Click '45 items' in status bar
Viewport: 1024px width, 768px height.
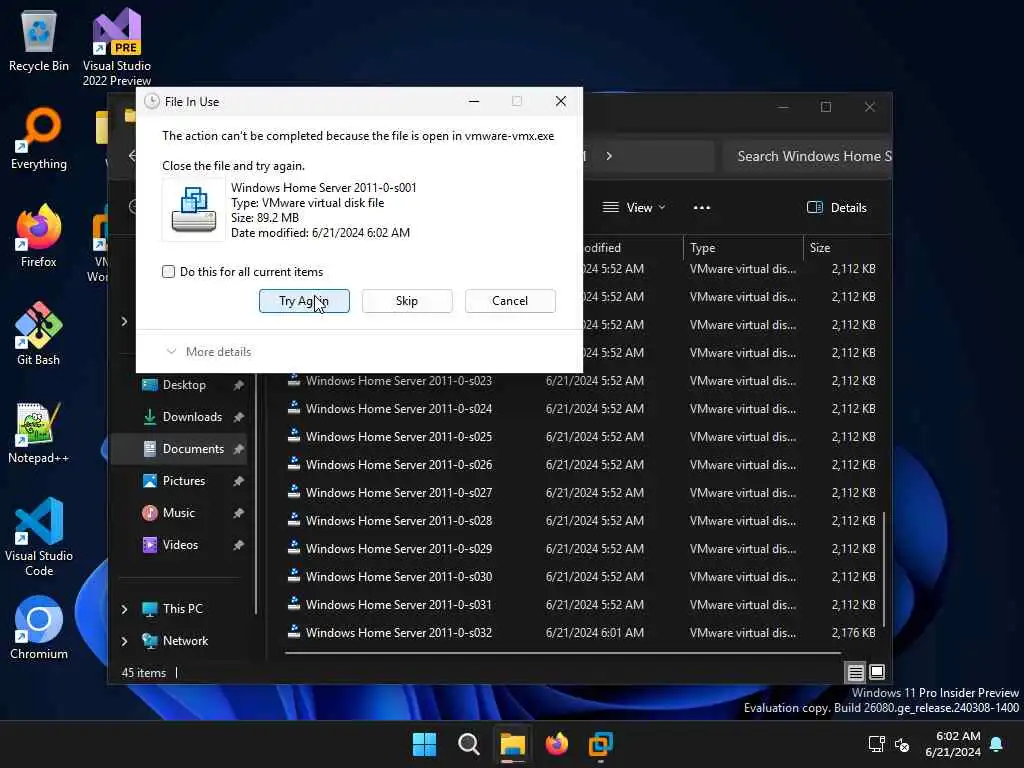coord(144,673)
